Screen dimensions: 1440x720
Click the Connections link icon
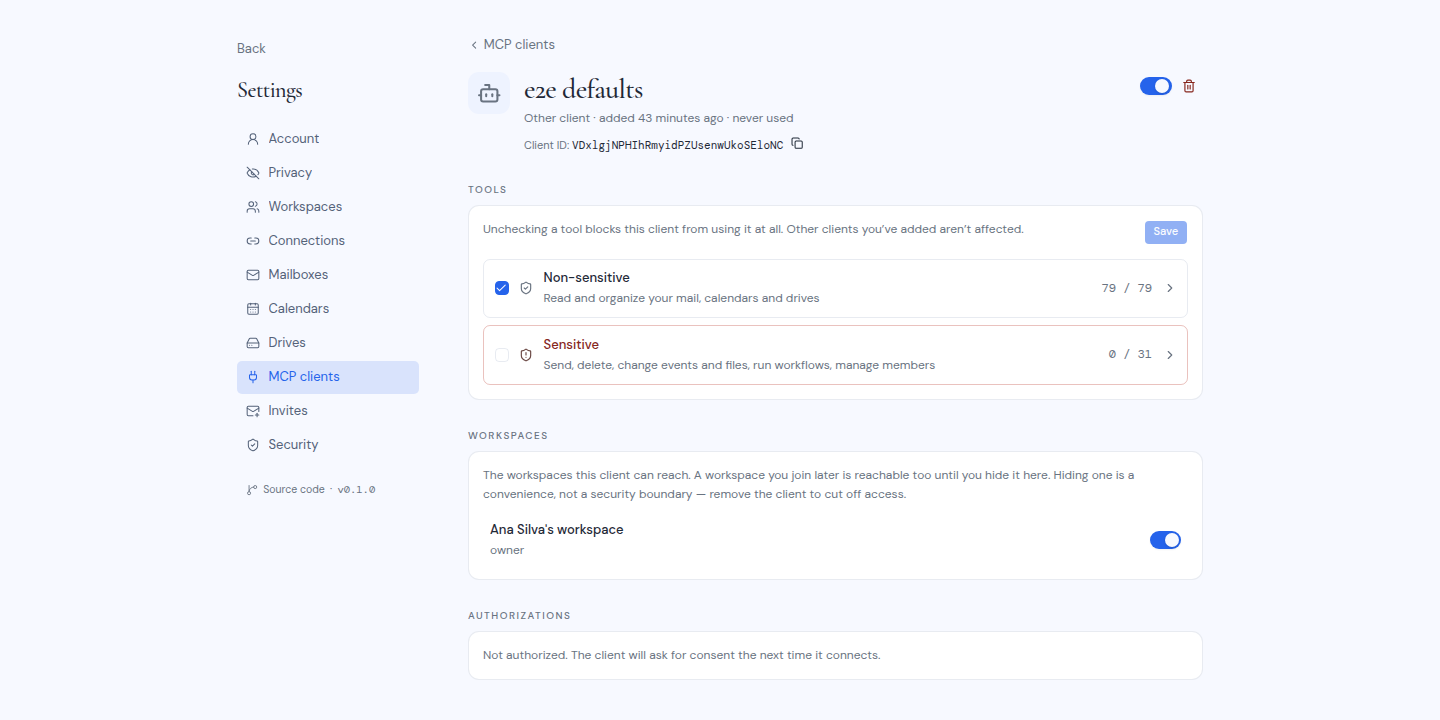253,241
